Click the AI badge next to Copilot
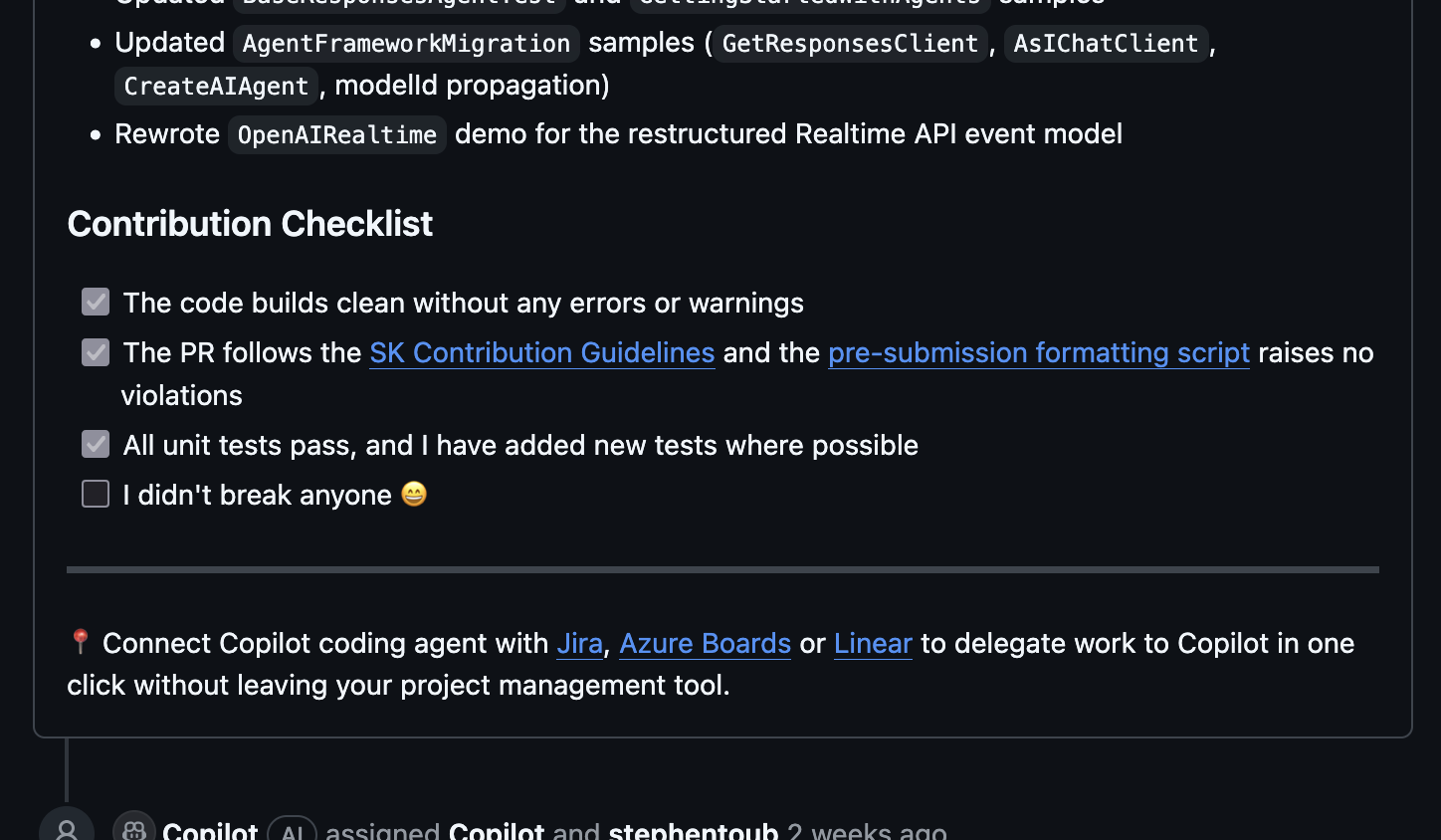 click(x=292, y=830)
